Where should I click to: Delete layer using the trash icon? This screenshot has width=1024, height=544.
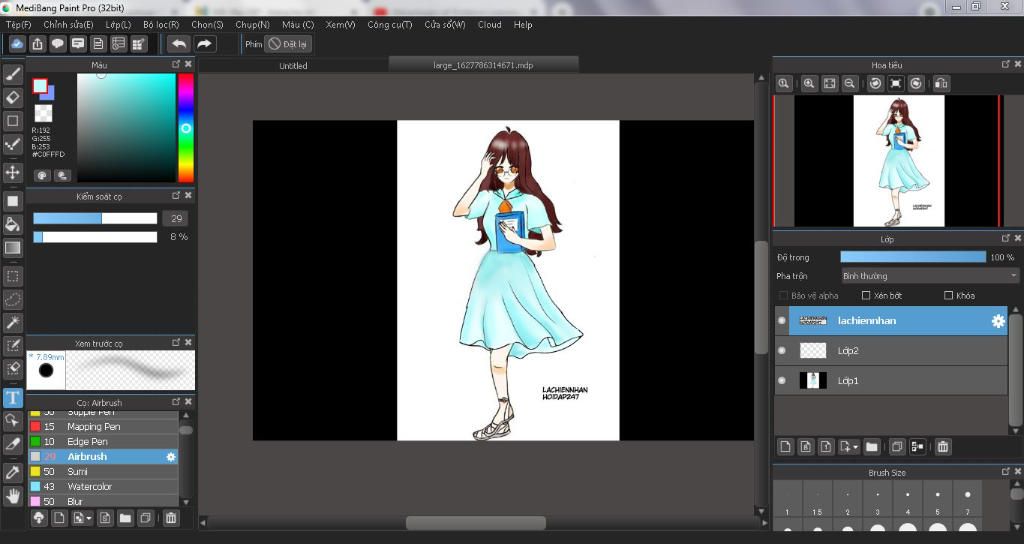(942, 447)
